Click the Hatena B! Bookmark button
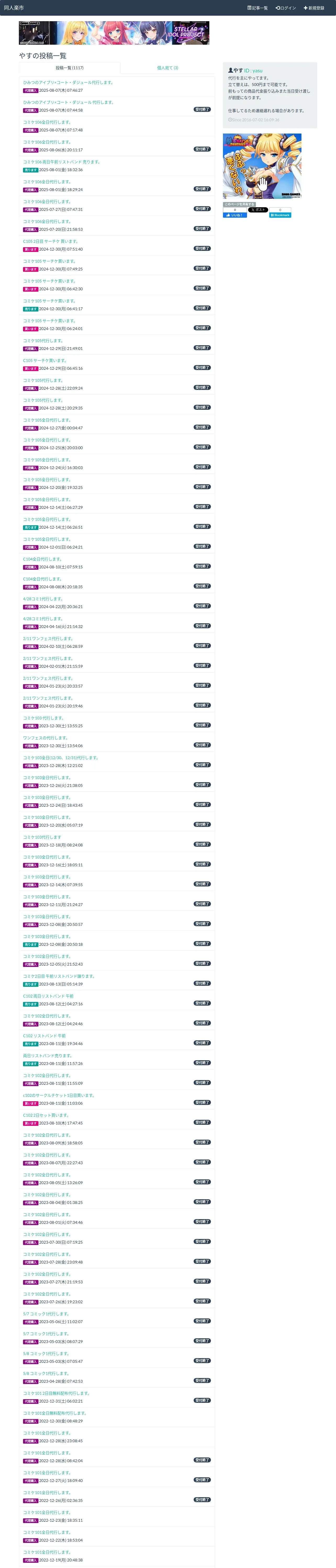Viewport: 336px width, 1568px height. coord(281,215)
